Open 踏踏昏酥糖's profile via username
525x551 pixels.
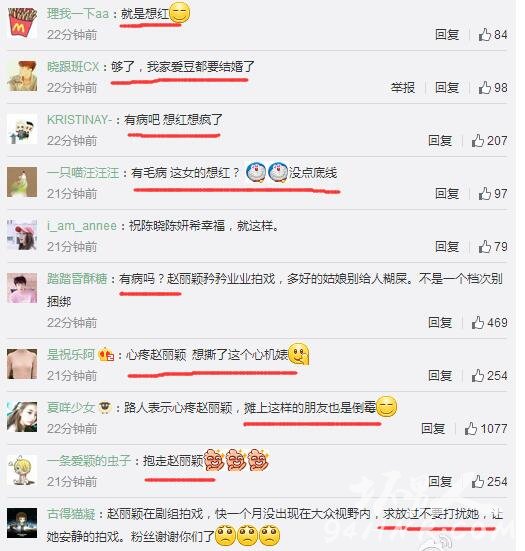click(77, 279)
